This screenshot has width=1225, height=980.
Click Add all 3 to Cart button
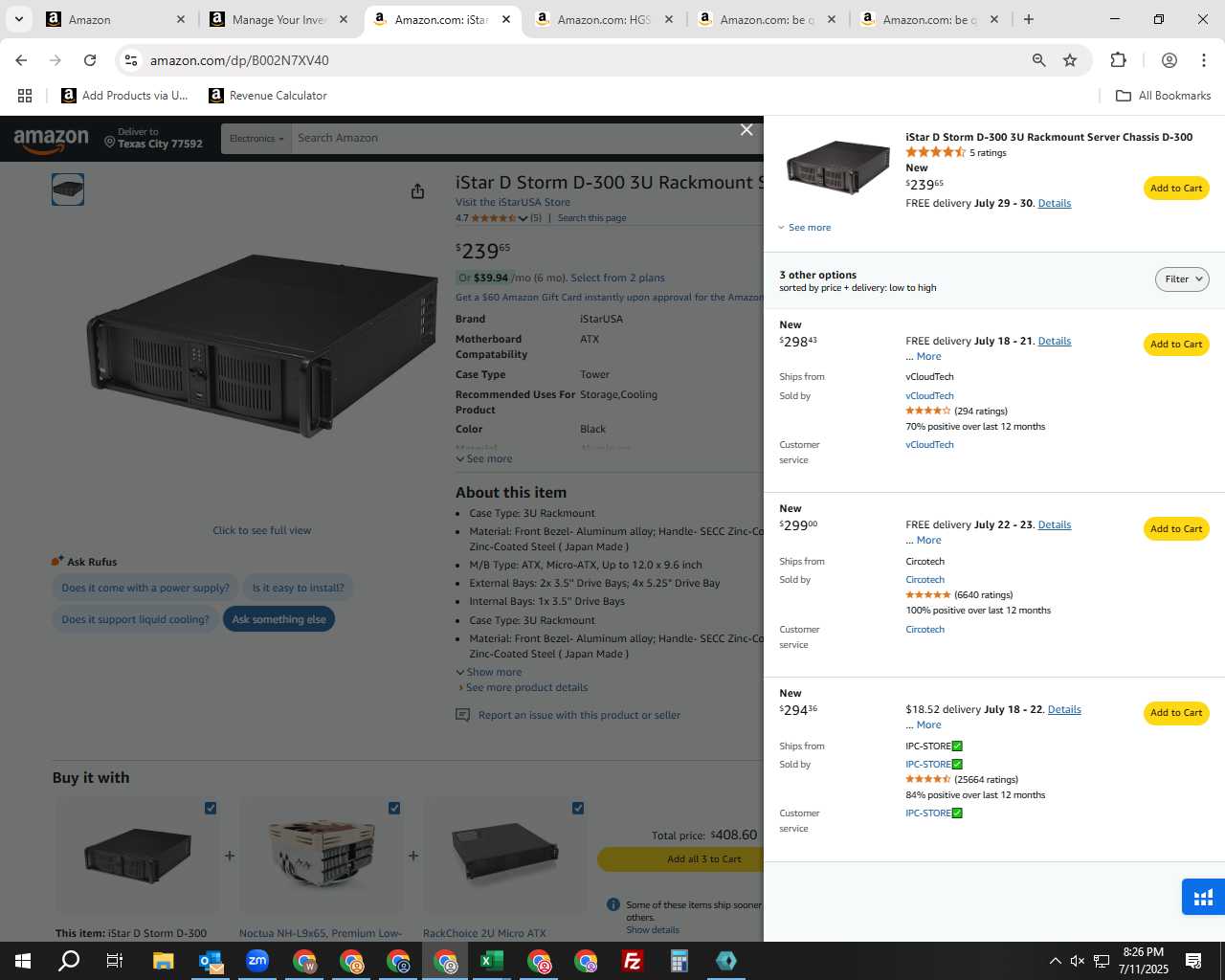[680, 859]
